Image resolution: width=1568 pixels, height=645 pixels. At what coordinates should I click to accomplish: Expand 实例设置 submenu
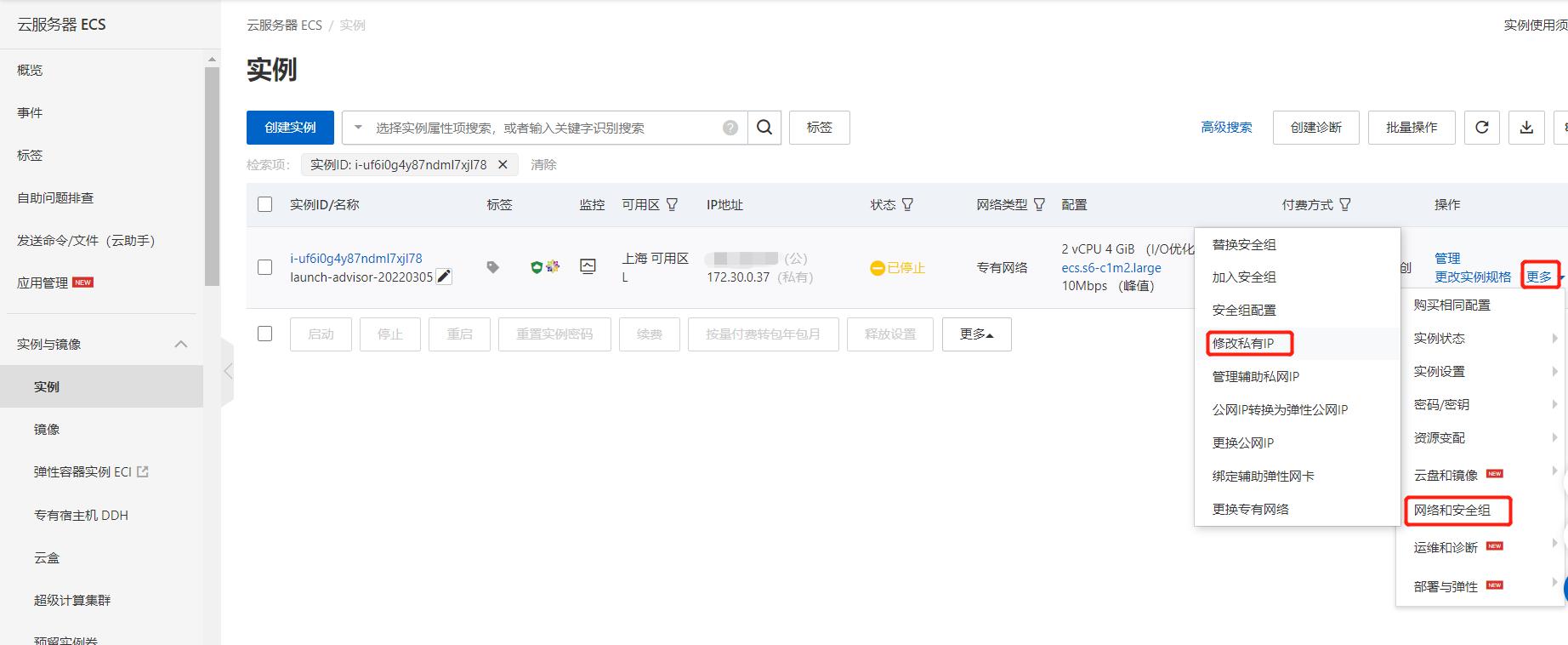click(1481, 371)
